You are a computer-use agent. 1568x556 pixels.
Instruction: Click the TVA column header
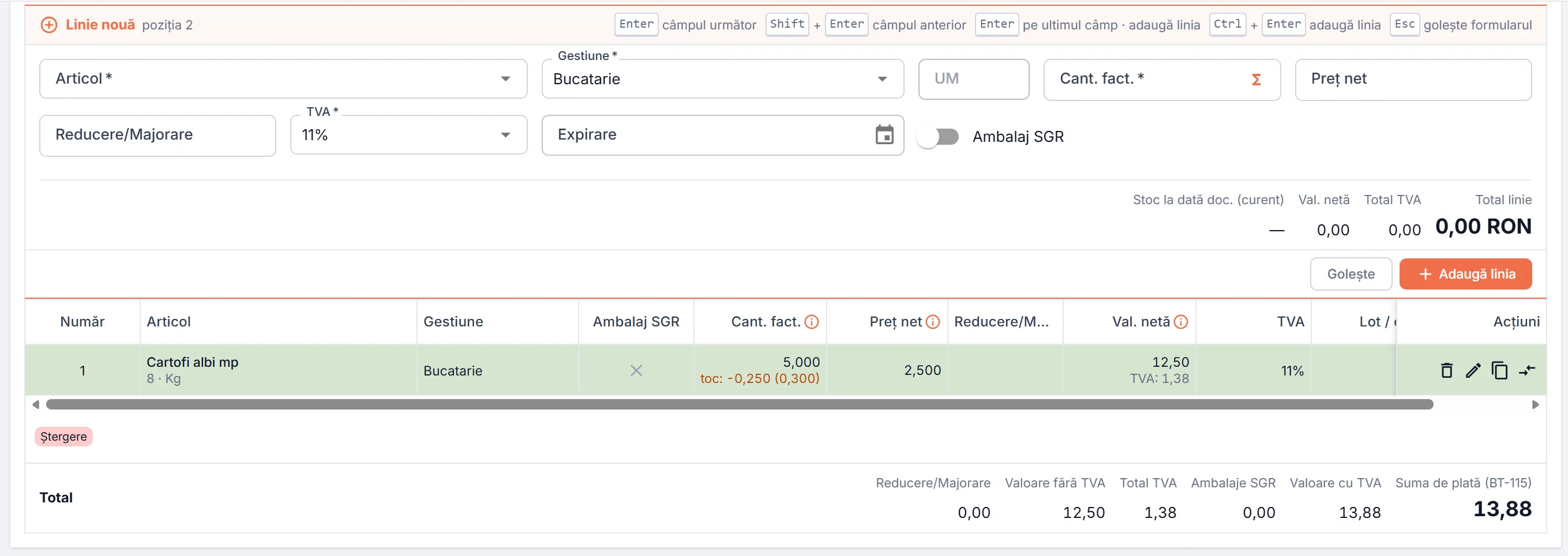1254,322
